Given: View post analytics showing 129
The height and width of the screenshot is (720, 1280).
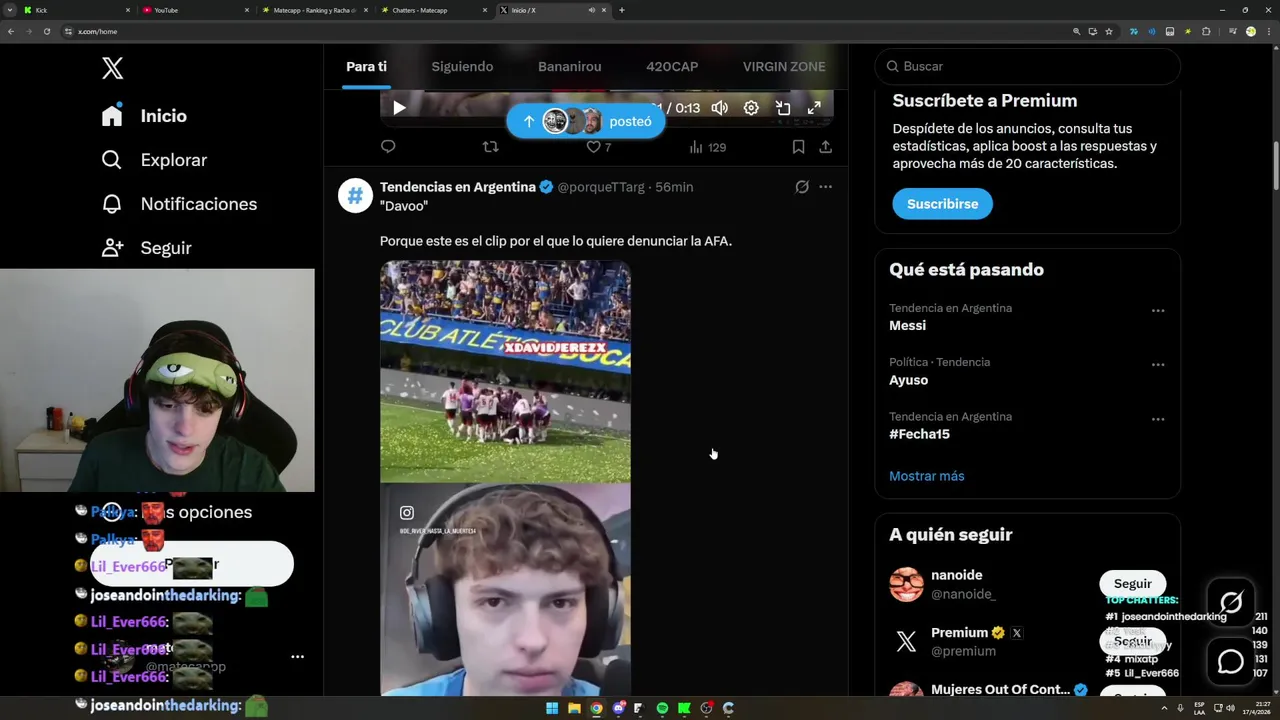Looking at the screenshot, I should click(x=708, y=147).
